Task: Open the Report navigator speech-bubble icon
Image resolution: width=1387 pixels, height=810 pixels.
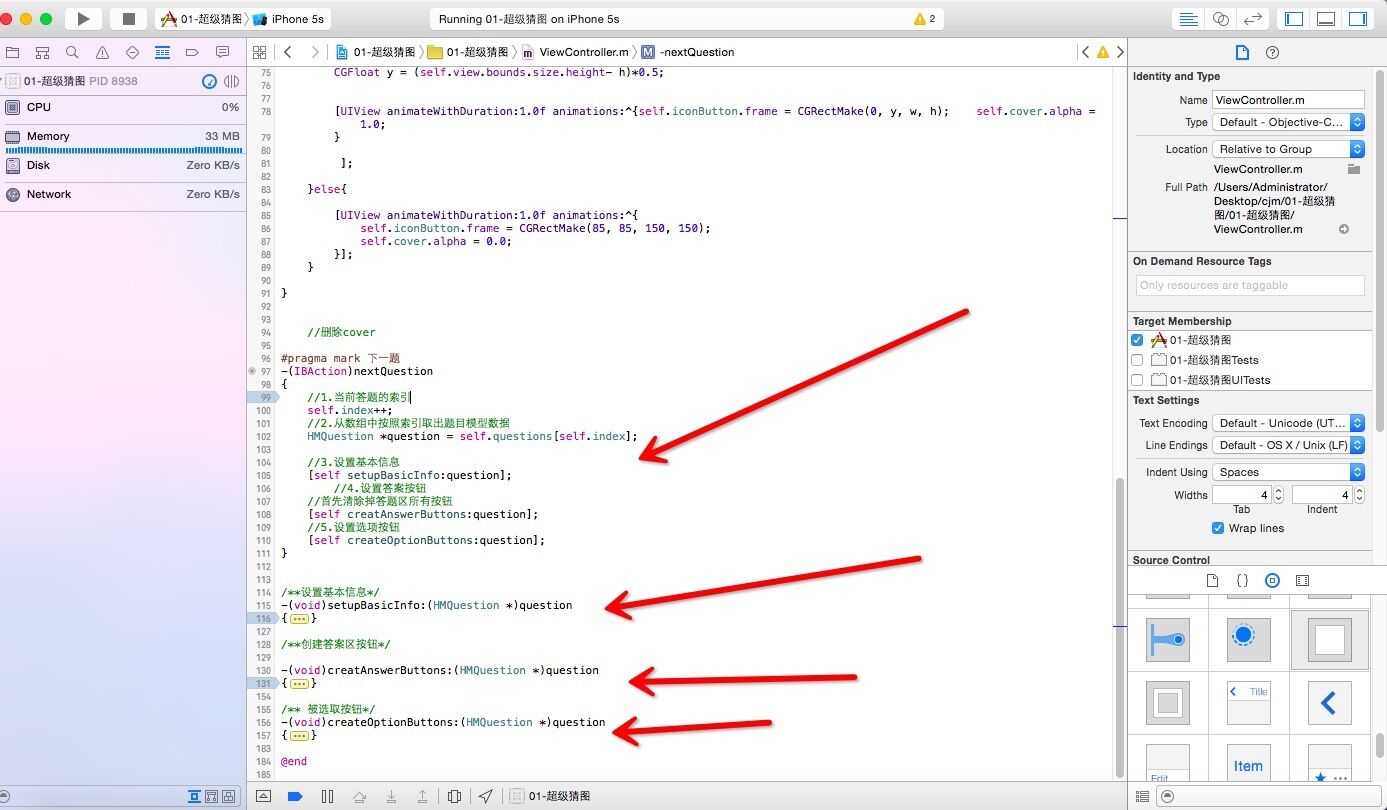Action: coord(222,52)
